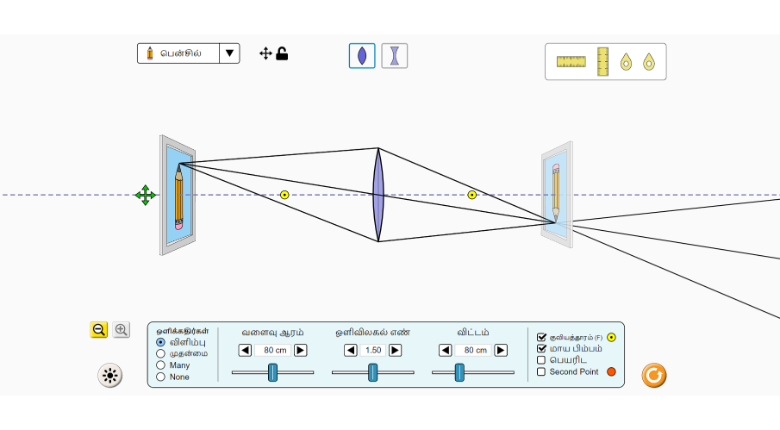This screenshot has width=780, height=430.
Task: Click the green move arrows on pencil object
Action: point(145,195)
